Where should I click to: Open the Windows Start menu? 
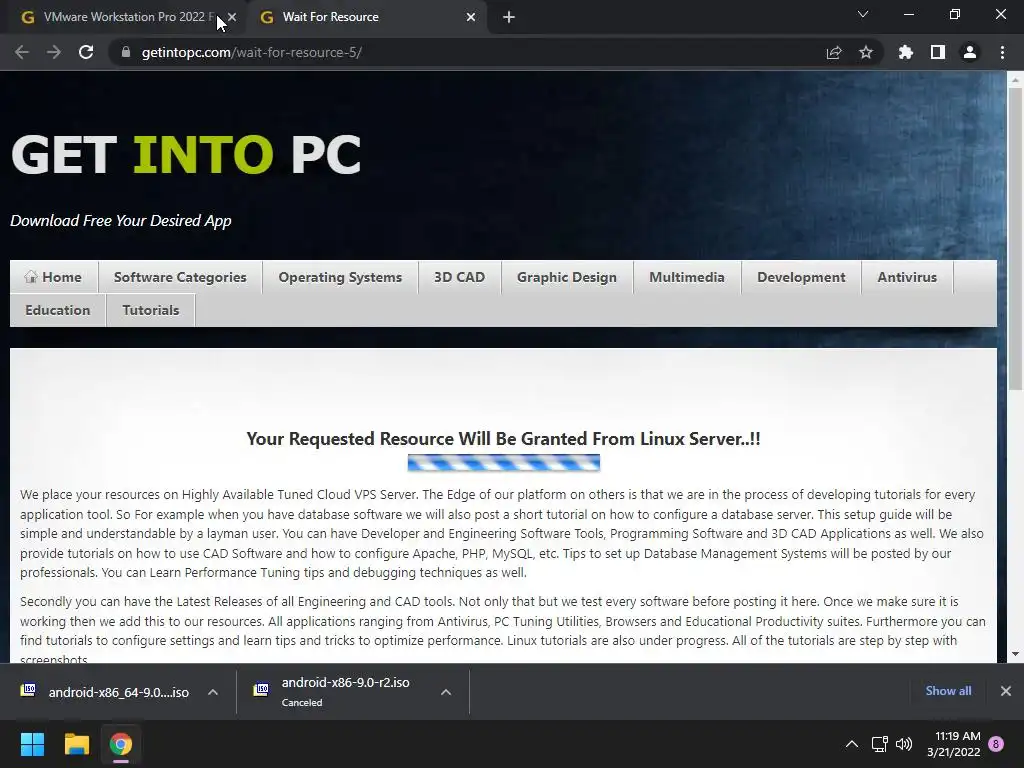pos(32,744)
